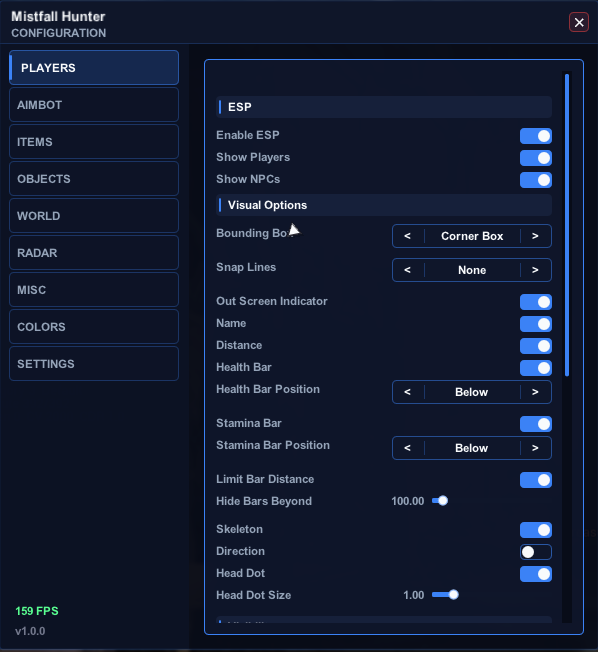Enable the Direction toggle
The width and height of the screenshot is (598, 652).
[x=536, y=552]
